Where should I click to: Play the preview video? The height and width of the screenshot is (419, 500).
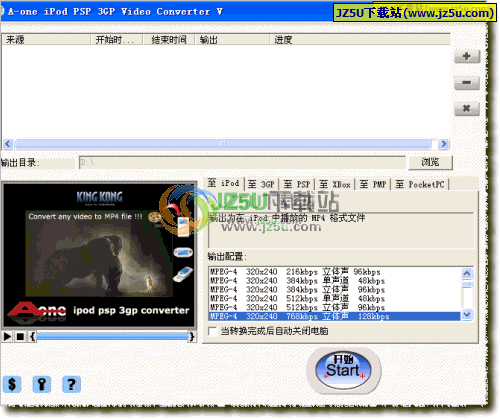point(7,337)
